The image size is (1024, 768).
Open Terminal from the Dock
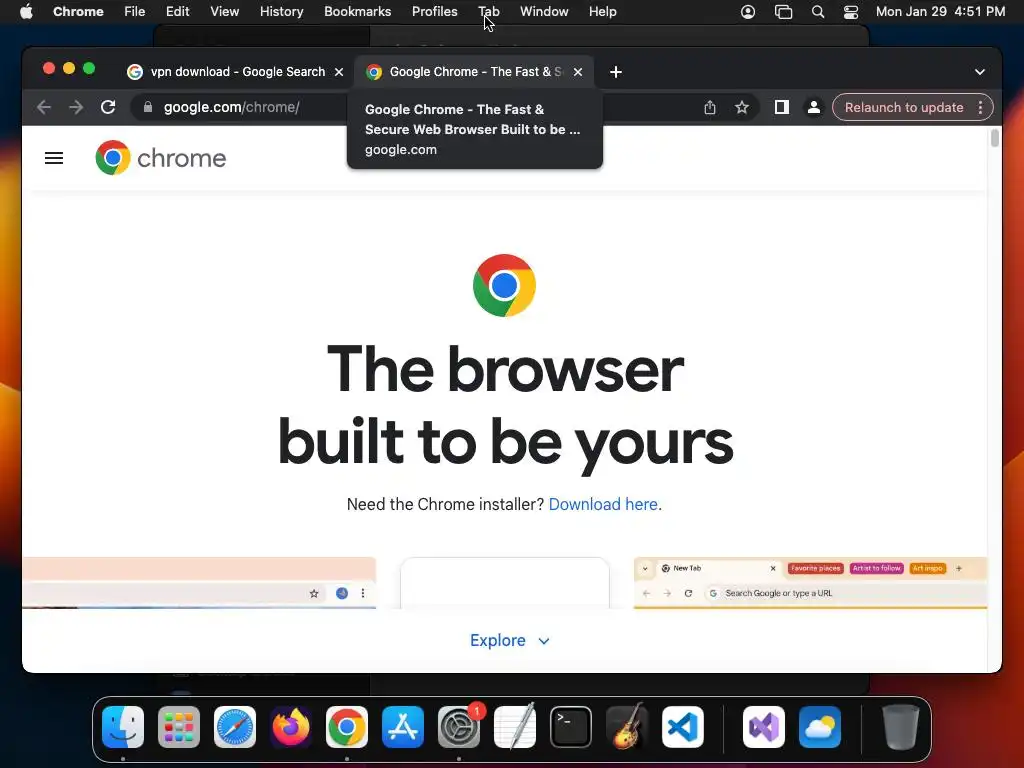[571, 727]
